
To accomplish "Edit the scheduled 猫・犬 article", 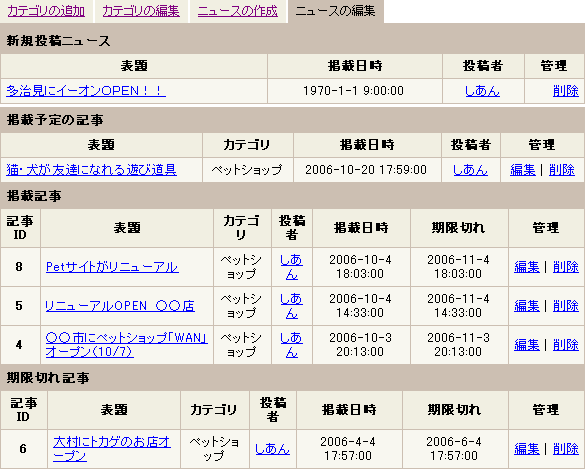I will pyautogui.click(x=523, y=170).
